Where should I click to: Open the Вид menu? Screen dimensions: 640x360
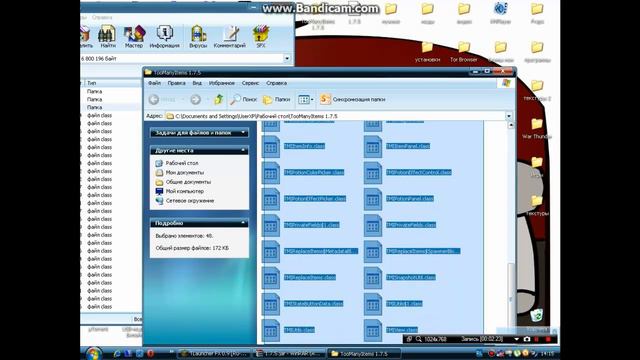197,83
